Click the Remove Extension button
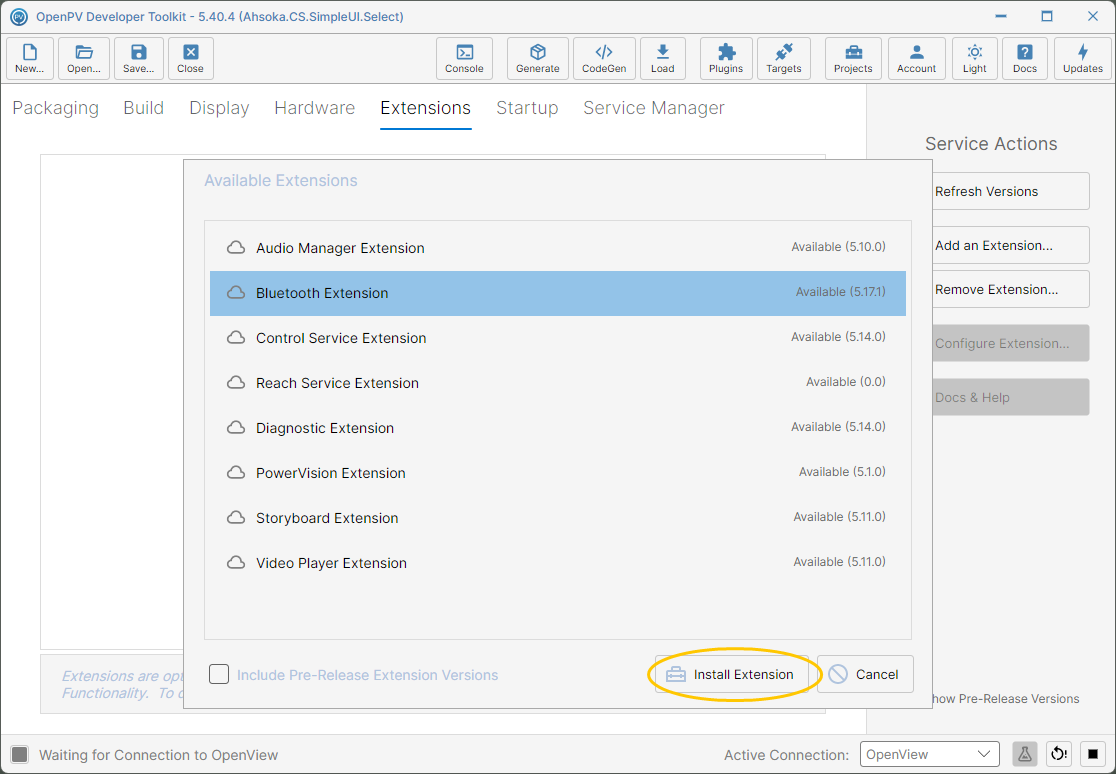The image size is (1116, 774). coord(1011,289)
